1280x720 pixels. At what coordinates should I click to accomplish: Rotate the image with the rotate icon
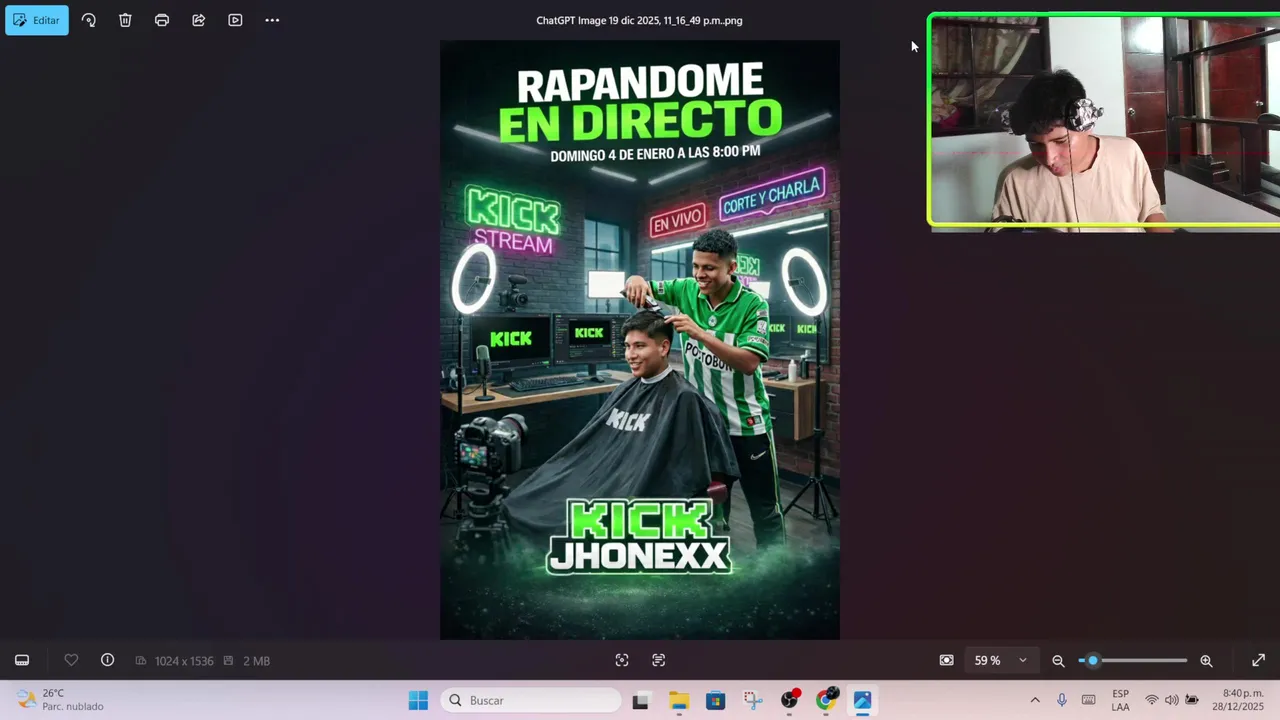click(x=89, y=20)
